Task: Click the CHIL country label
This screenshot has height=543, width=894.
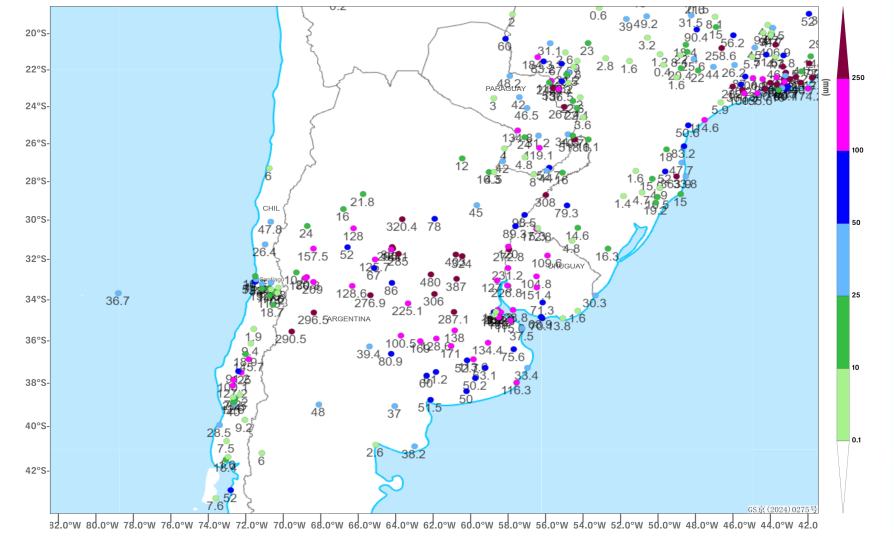Action: 271,209
